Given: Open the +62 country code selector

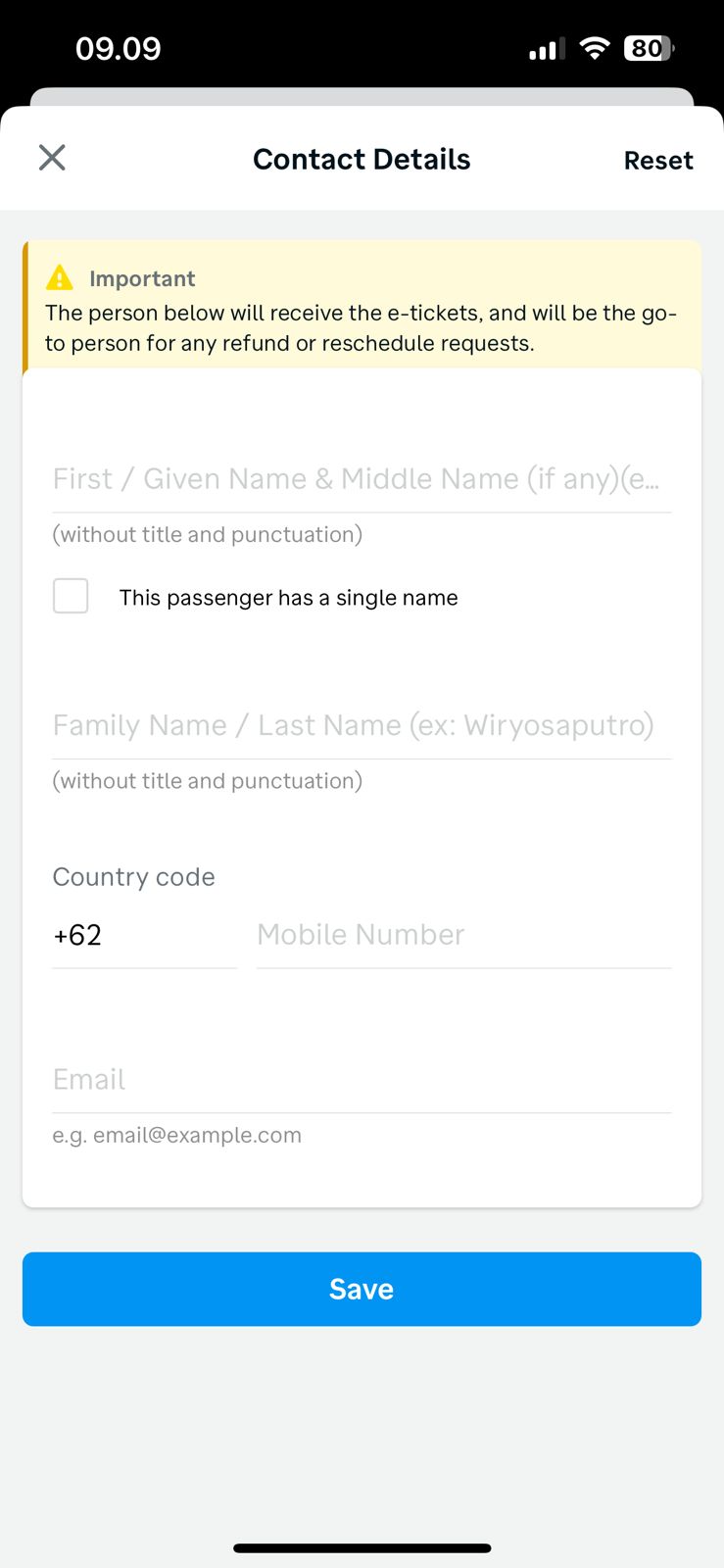Looking at the screenshot, I should (x=144, y=935).
